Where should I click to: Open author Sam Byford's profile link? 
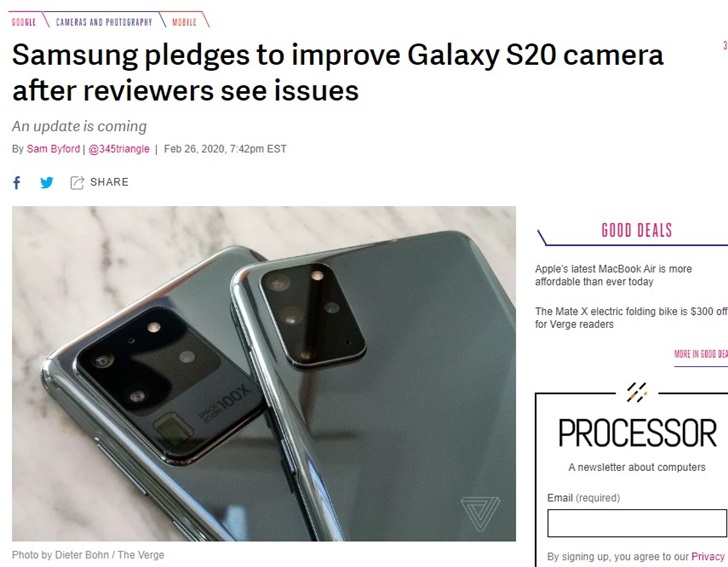point(53,149)
